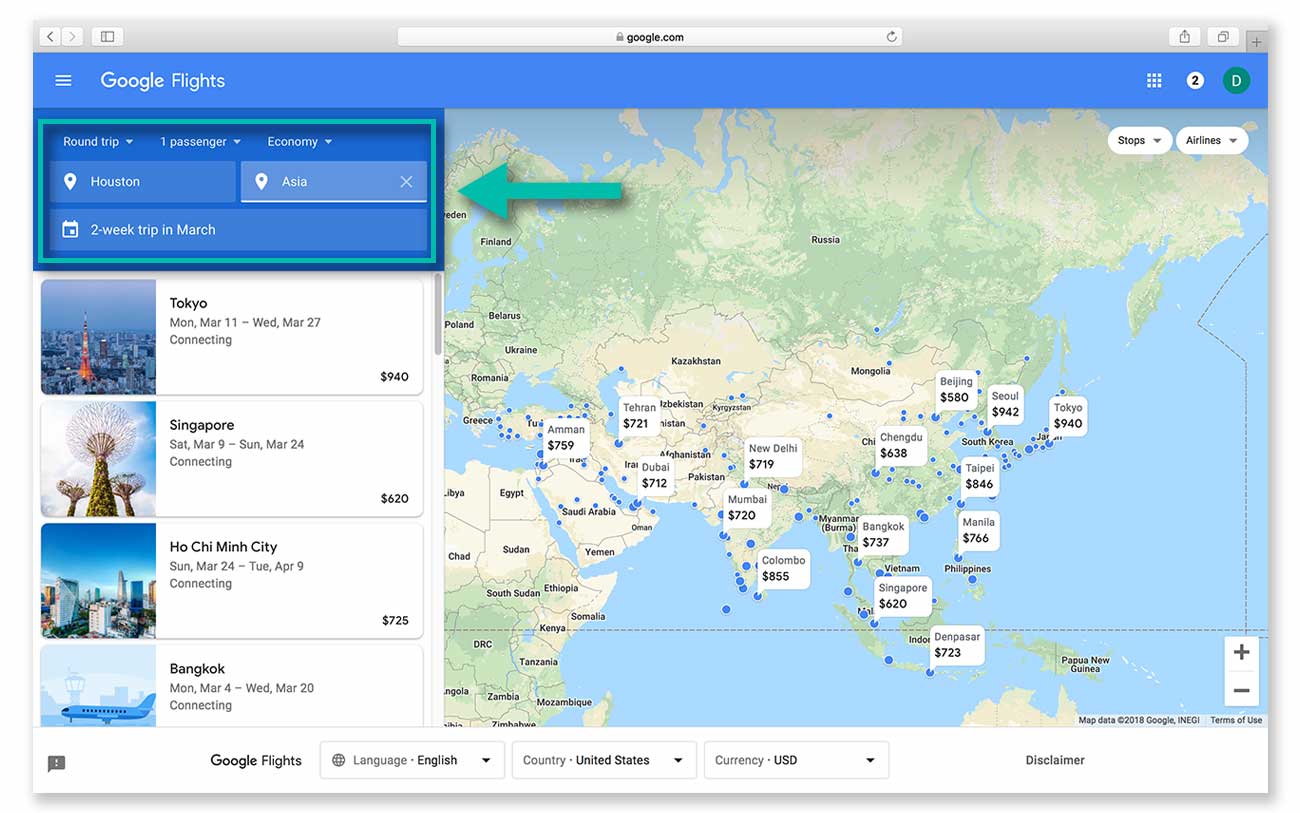
Task: Click the Google Flights header logo
Action: pyautogui.click(x=162, y=80)
